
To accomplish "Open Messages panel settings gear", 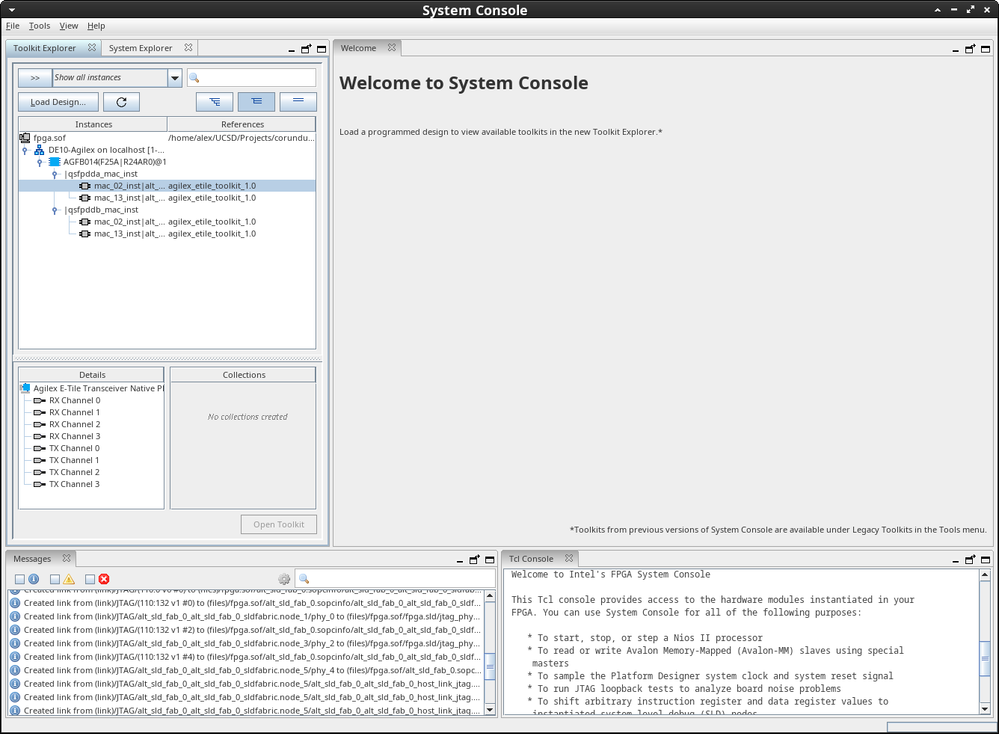I will click(284, 579).
